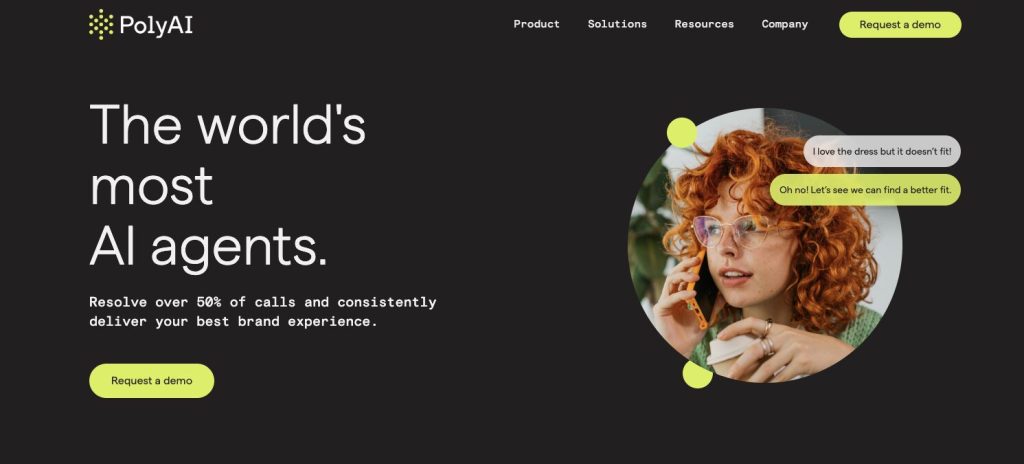Click the circular photo of the red-haired woman
This screenshot has height=464, width=1024.
[x=765, y=245]
